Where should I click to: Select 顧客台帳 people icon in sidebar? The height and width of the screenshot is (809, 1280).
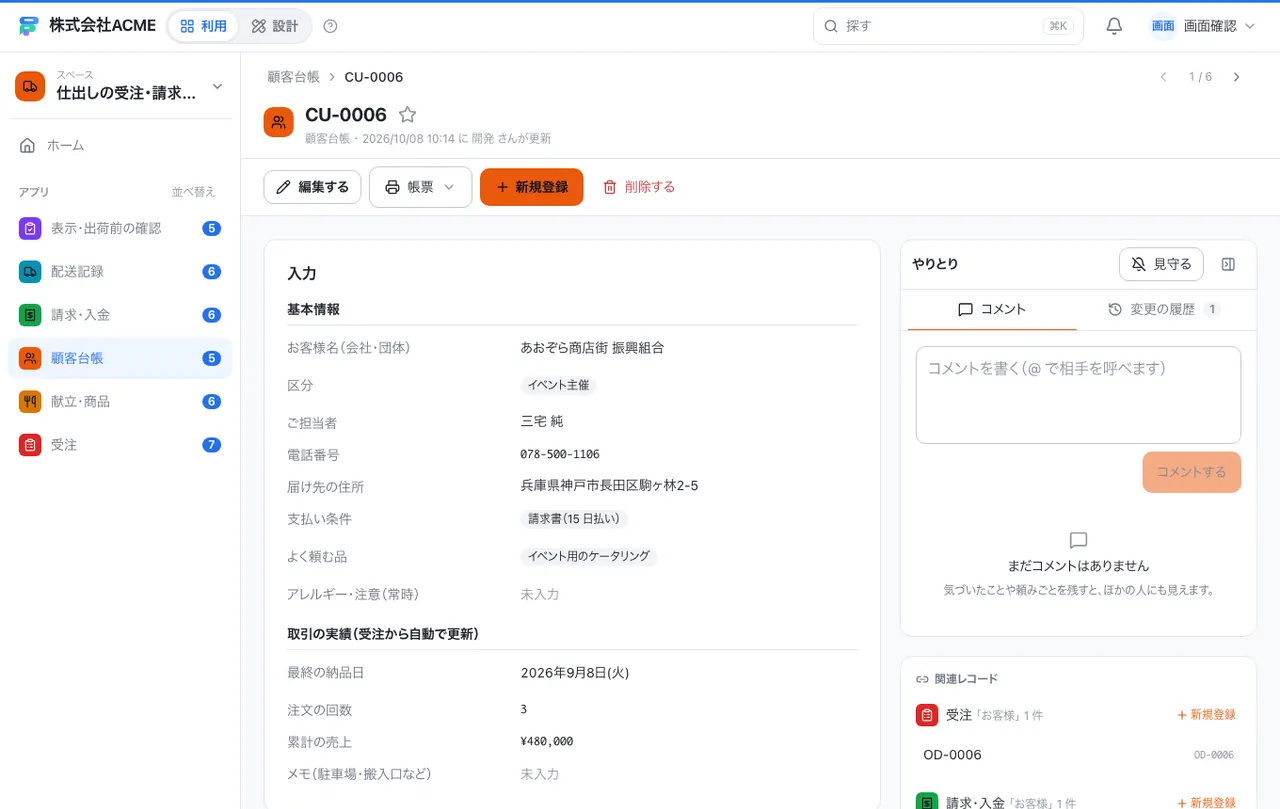[30, 358]
